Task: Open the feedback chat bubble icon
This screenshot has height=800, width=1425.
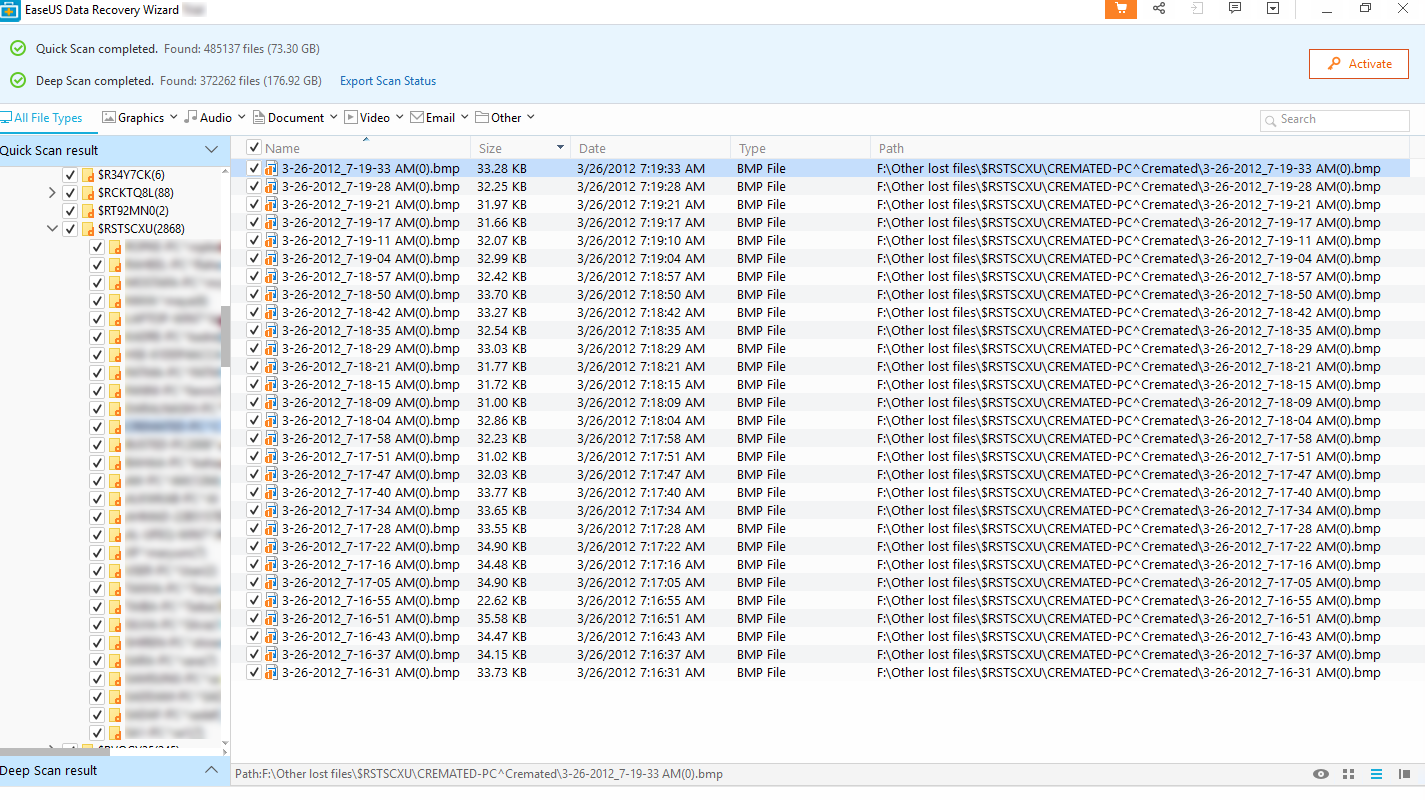Action: 1235,8
